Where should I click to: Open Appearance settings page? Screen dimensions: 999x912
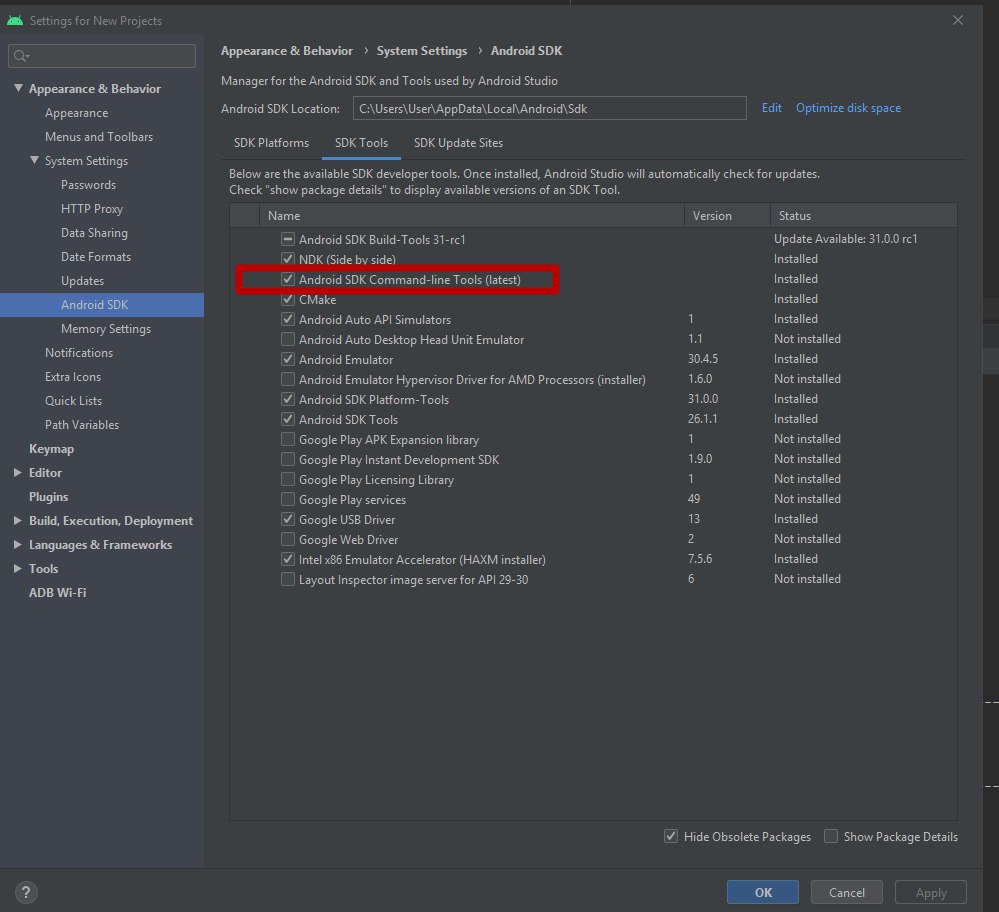tap(76, 112)
